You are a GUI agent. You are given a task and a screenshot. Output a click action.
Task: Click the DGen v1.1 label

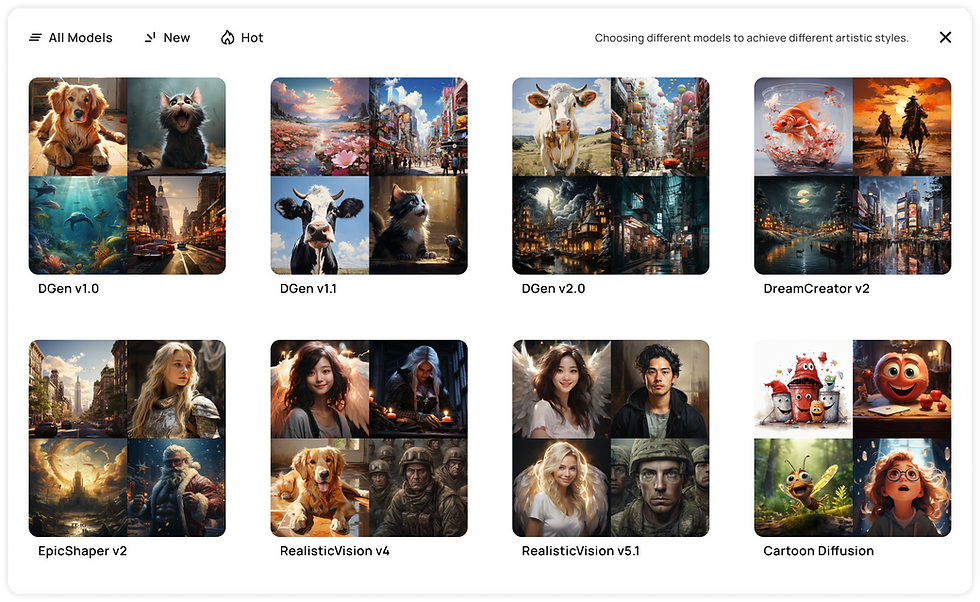308,289
